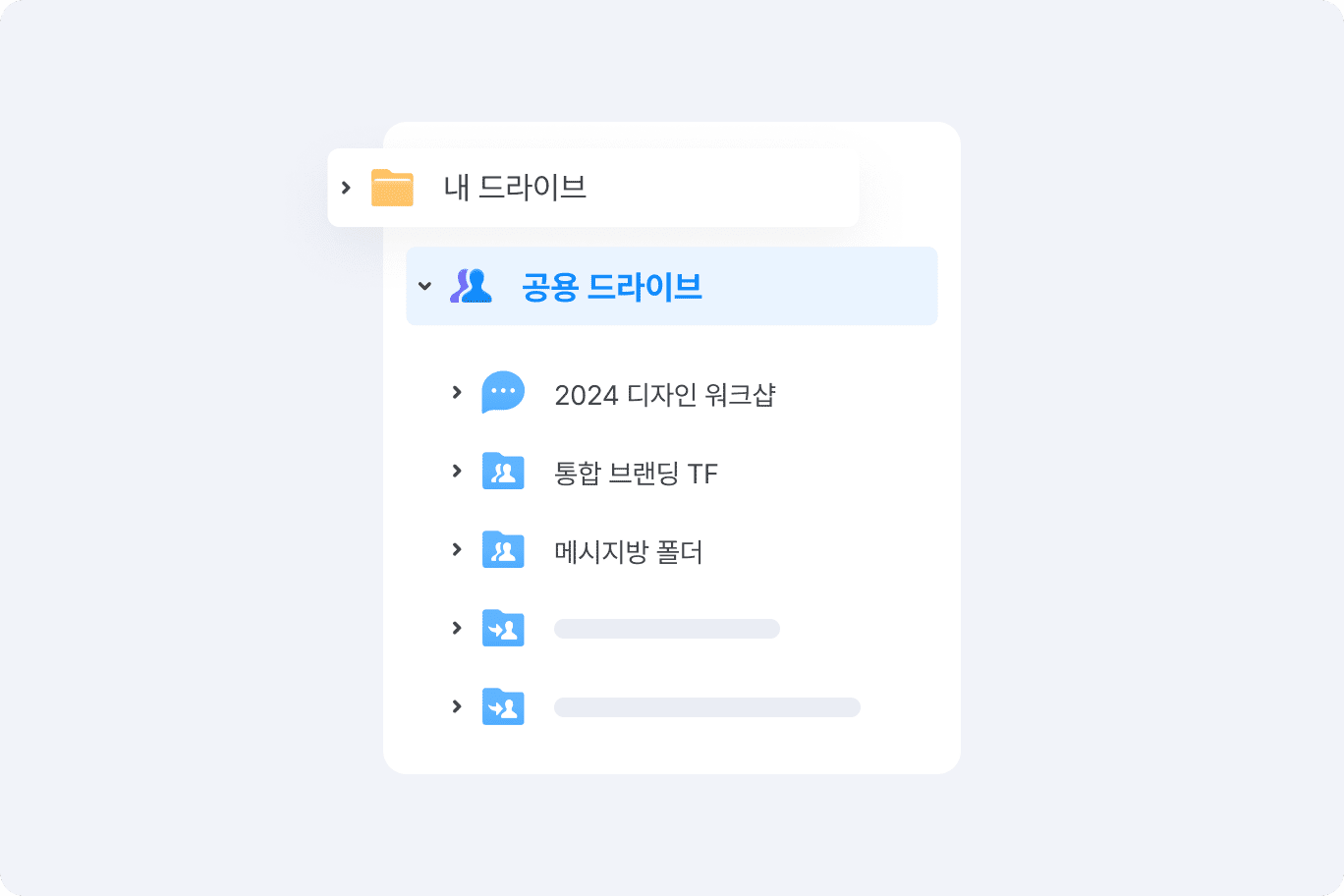The width and height of the screenshot is (1344, 896).
Task: Expand the last unnamed placeholder folder
Action: (x=457, y=707)
